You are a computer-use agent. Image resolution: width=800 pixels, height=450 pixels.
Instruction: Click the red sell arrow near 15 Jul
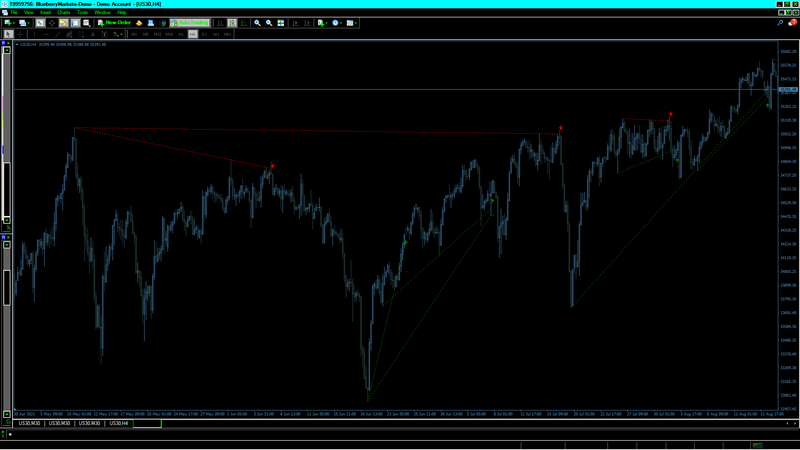pos(561,128)
